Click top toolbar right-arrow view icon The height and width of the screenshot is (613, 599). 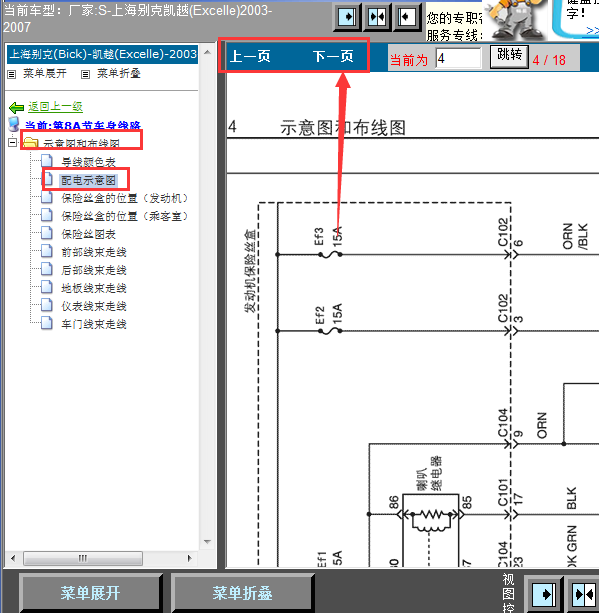click(347, 17)
